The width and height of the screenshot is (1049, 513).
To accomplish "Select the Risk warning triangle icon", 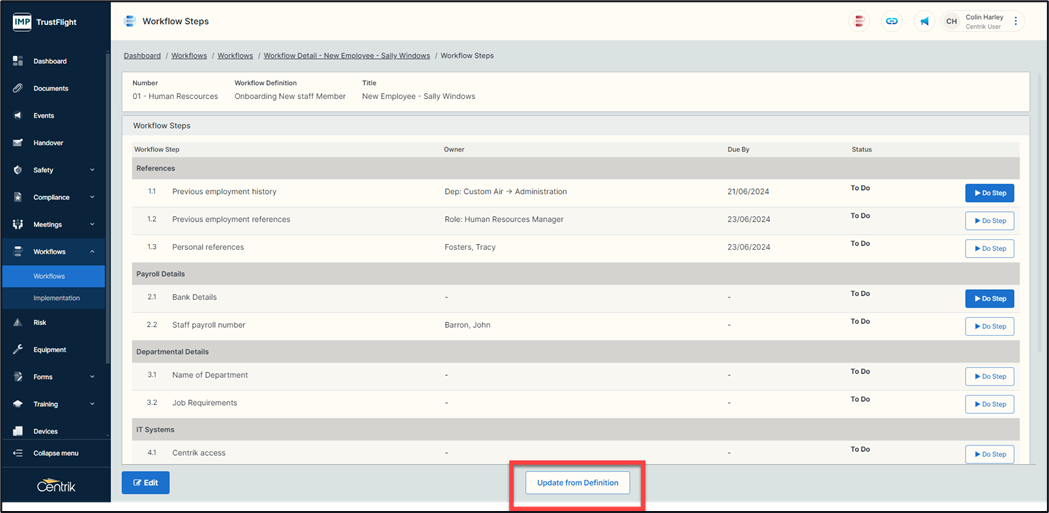I will tap(17, 323).
